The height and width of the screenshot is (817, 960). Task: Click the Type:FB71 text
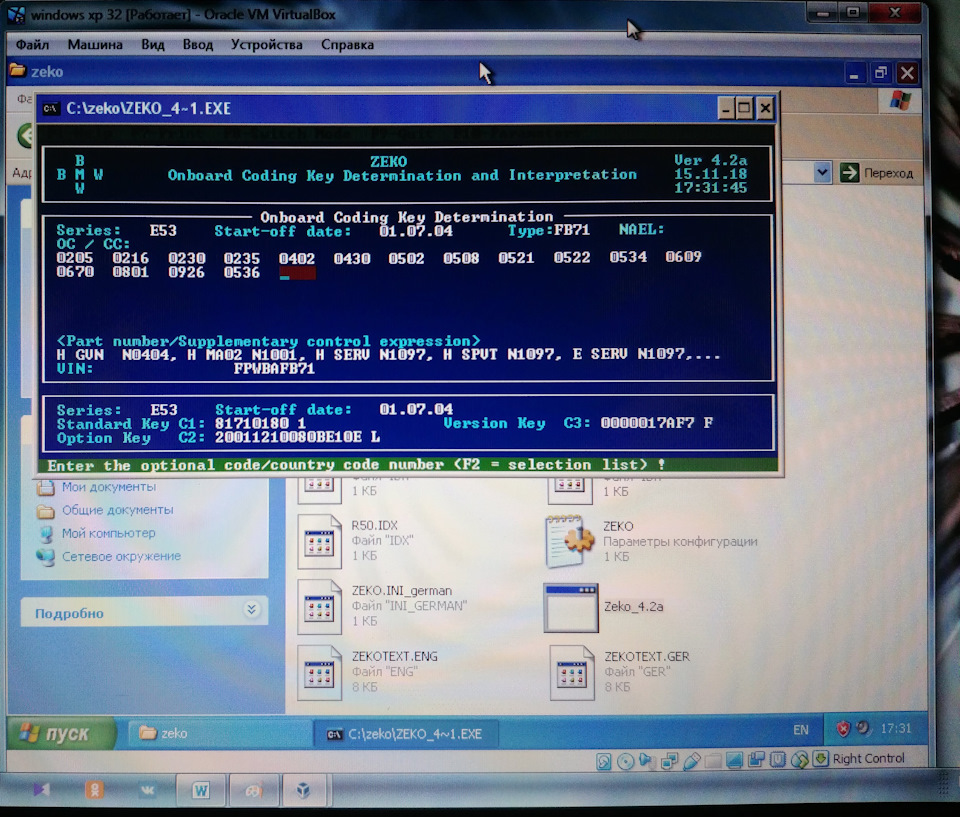click(x=549, y=230)
